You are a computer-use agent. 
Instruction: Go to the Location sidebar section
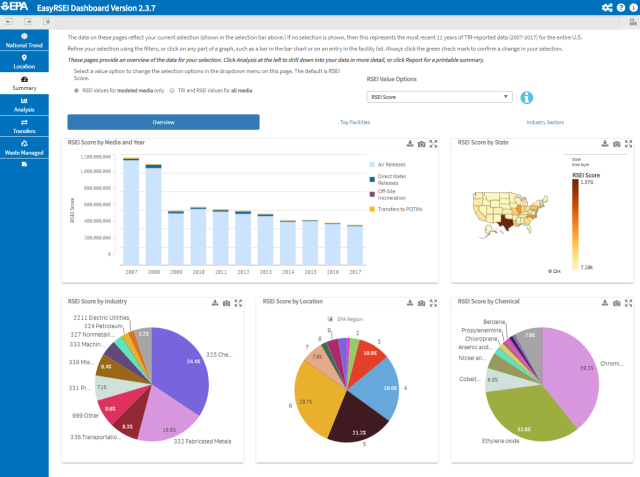click(x=24, y=62)
